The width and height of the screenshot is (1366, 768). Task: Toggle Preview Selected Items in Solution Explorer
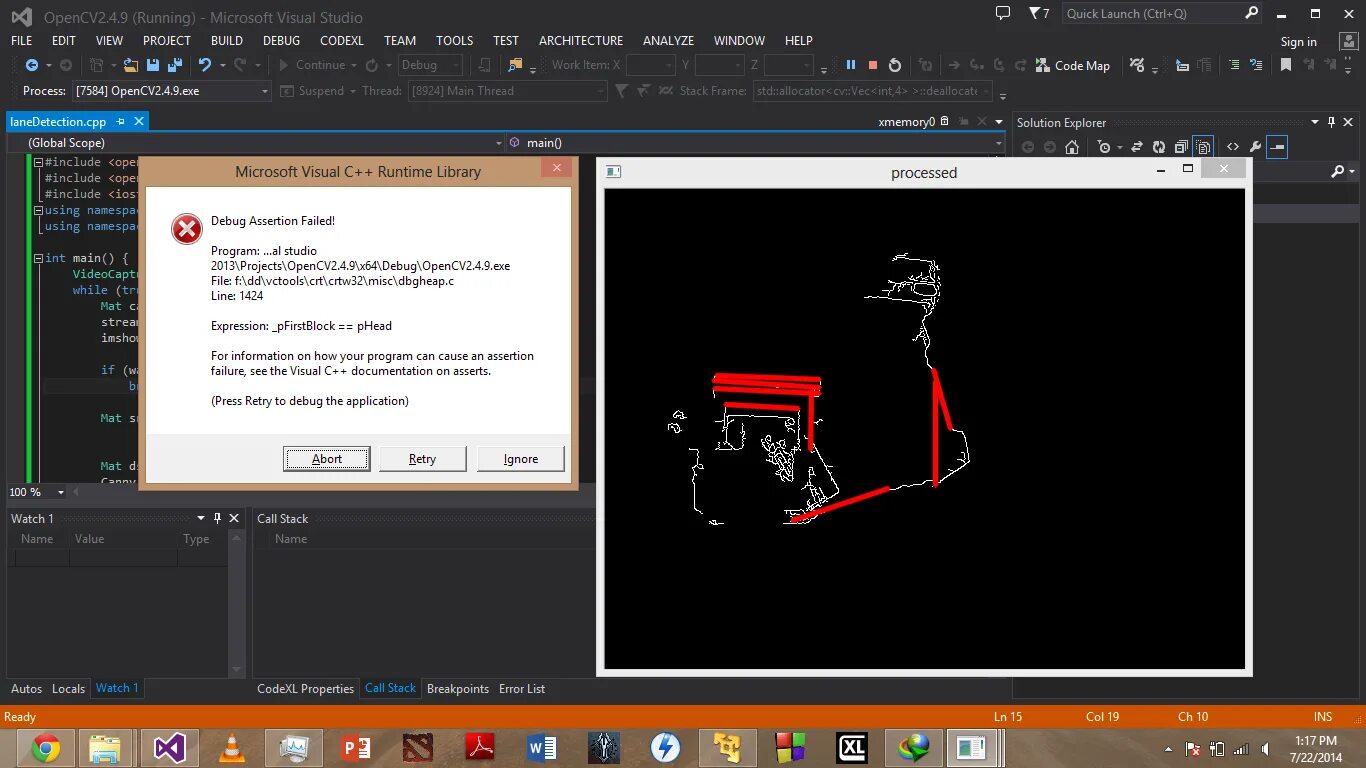[x=1277, y=147]
